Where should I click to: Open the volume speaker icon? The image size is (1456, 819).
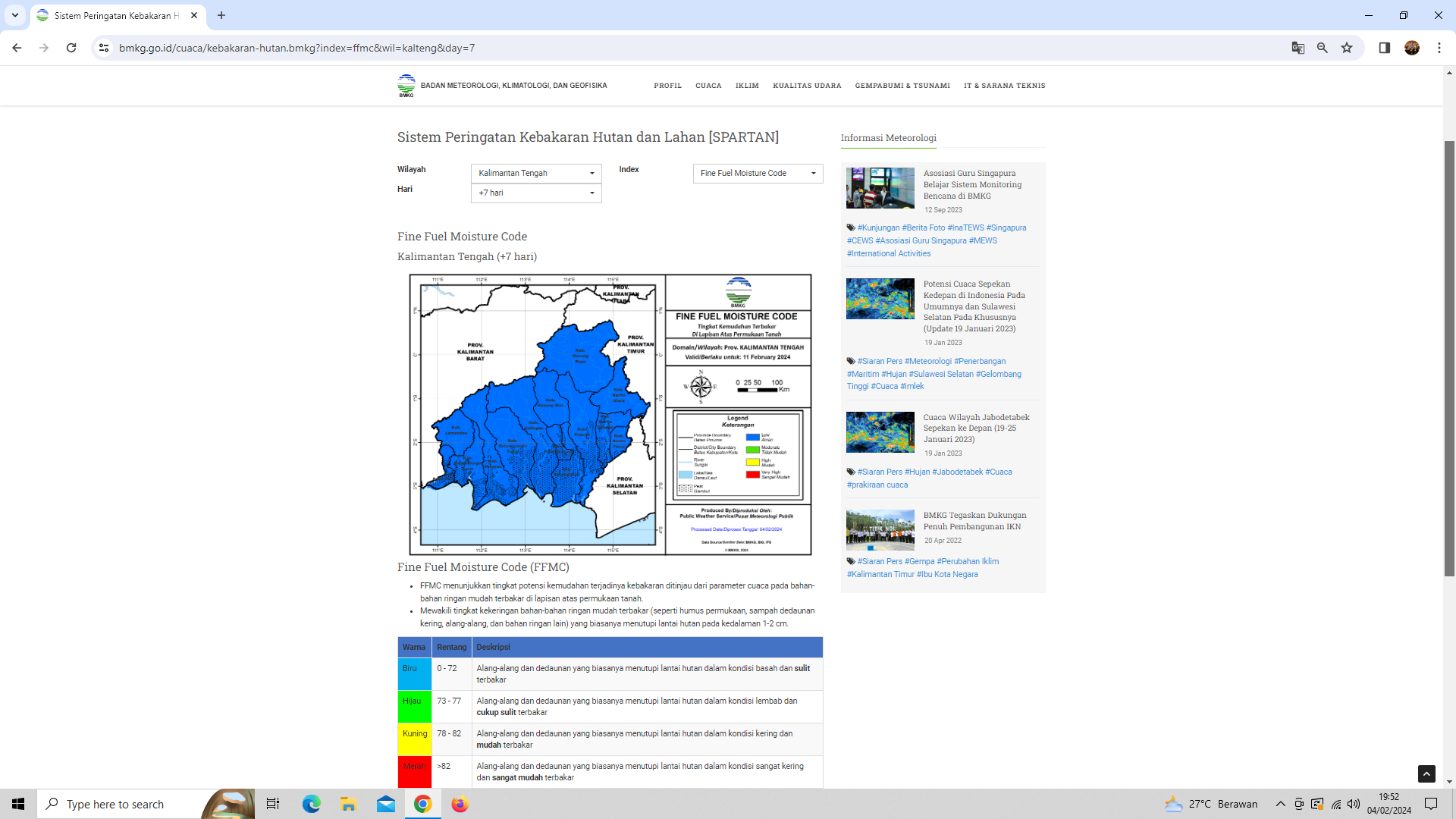(x=1354, y=804)
